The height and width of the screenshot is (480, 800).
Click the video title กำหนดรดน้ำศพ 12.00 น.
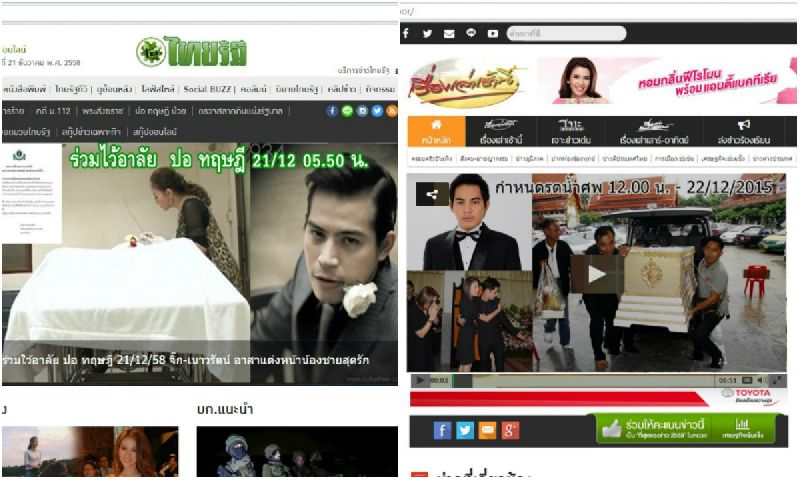point(634,187)
